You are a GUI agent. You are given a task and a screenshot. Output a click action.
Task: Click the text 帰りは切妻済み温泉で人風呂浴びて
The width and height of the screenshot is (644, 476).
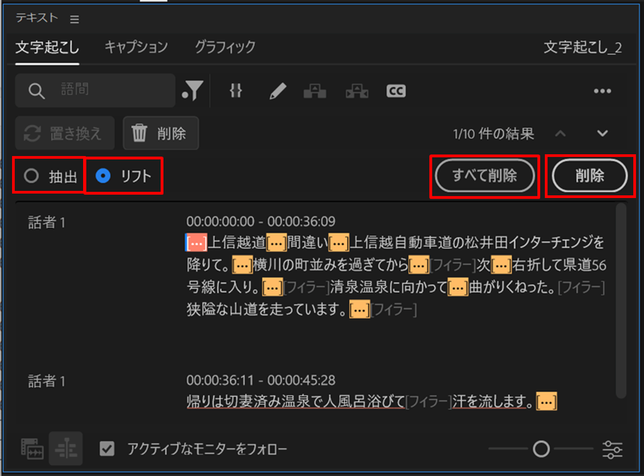point(296,401)
